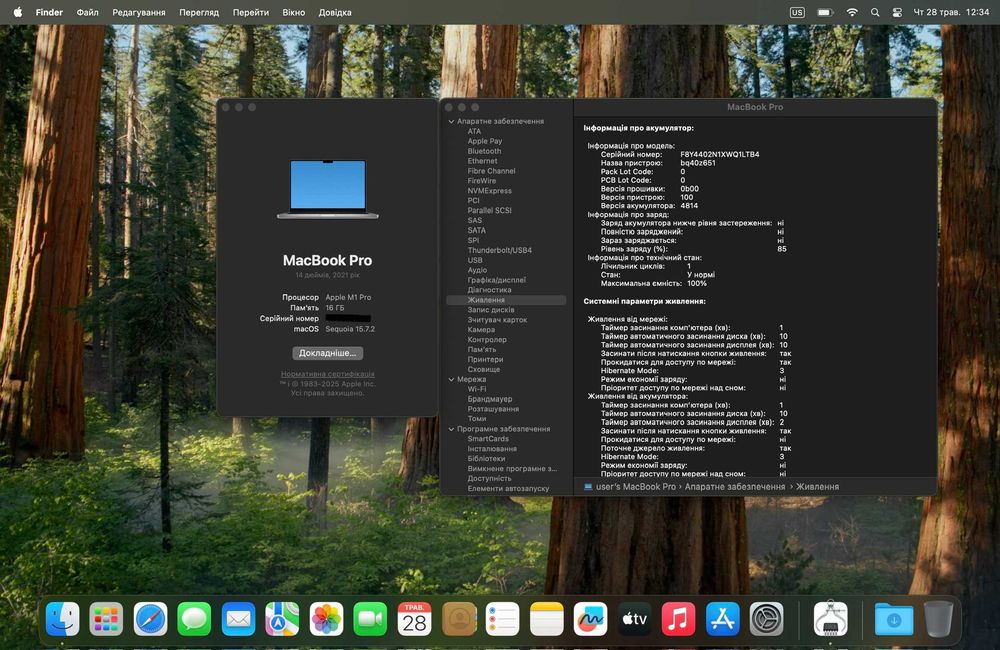This screenshot has height=650, width=1000.
Task: Open Reminders app in the Dock
Action: 503,619
